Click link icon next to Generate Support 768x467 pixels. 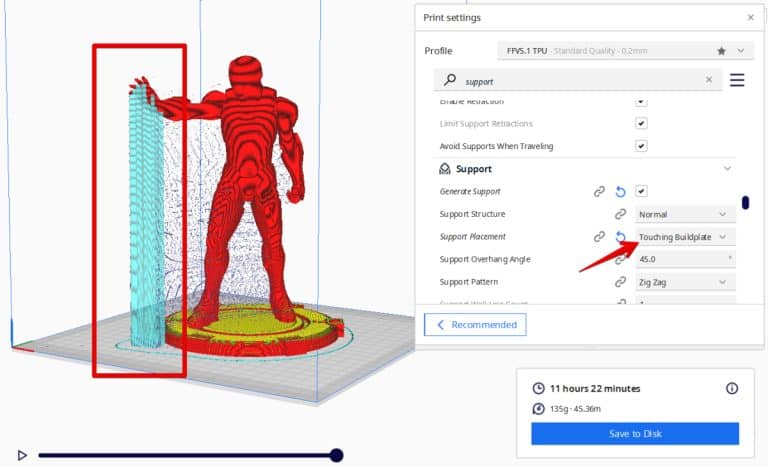(x=599, y=192)
